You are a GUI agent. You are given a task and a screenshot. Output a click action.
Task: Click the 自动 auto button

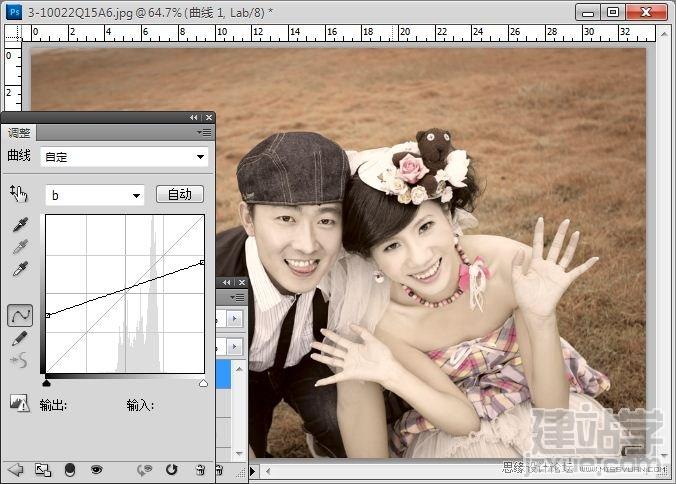180,194
